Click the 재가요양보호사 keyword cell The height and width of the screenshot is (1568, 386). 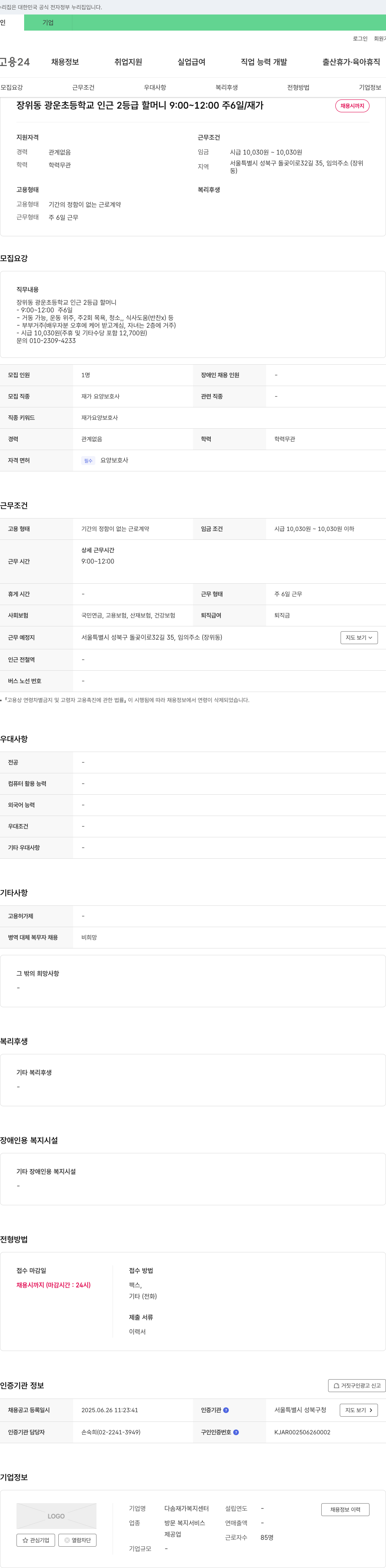100,417
